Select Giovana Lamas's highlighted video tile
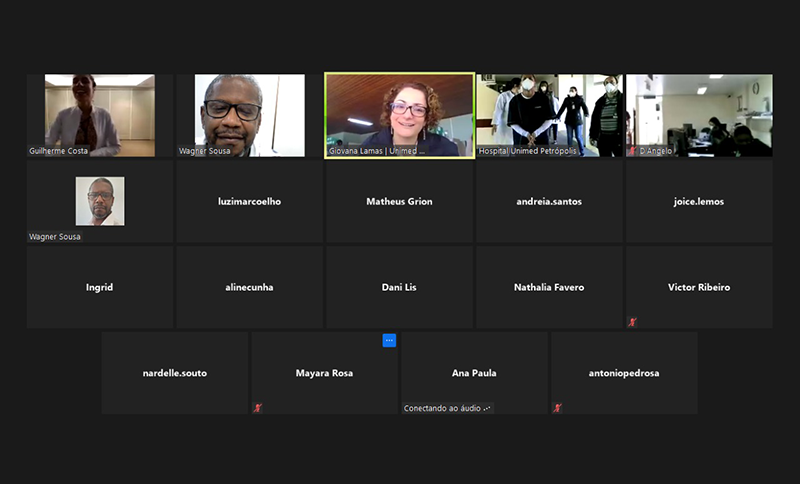The image size is (800, 484). pos(399,115)
